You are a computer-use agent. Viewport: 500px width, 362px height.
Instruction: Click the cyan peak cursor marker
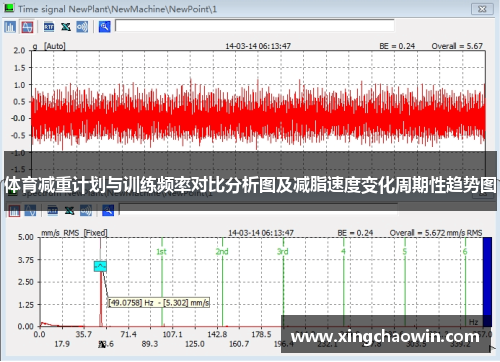click(x=100, y=266)
